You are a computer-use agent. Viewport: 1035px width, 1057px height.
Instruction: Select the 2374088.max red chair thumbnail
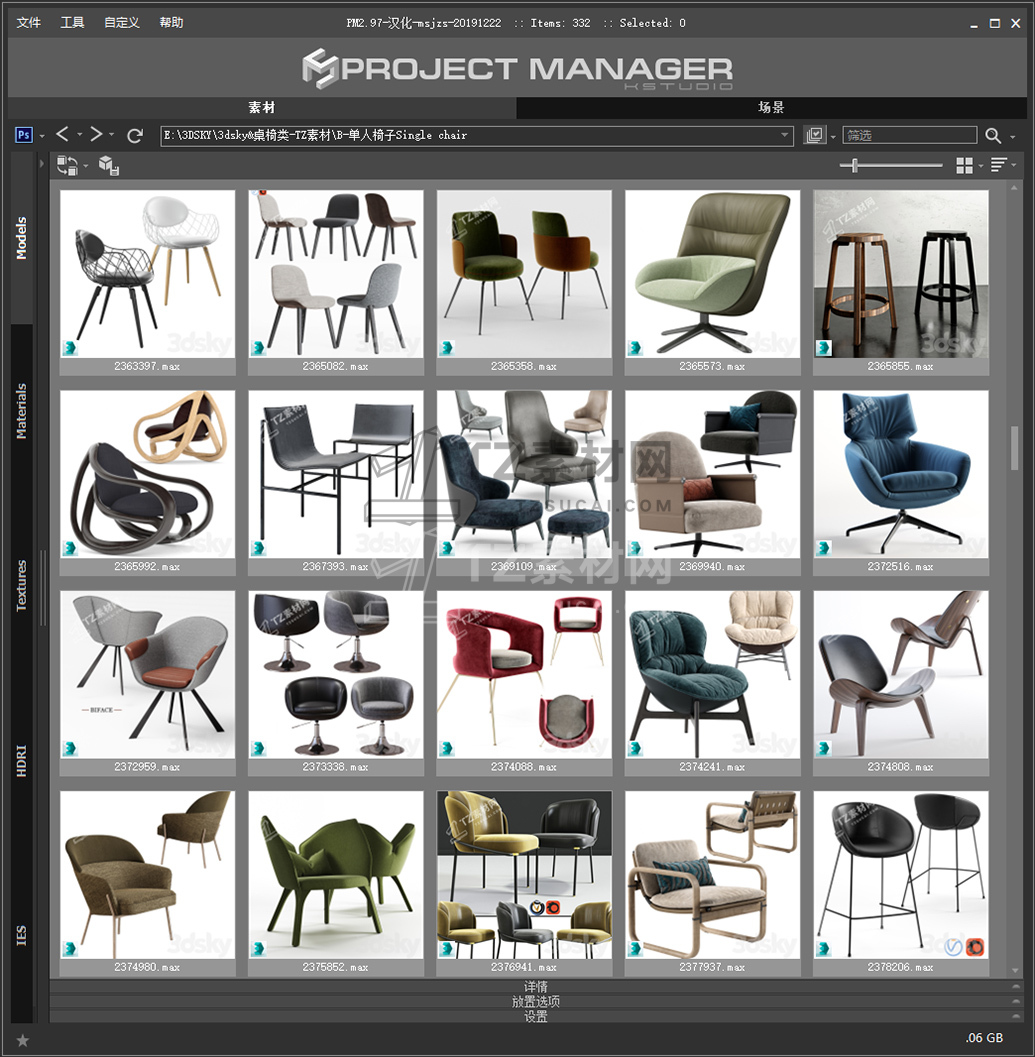point(524,674)
